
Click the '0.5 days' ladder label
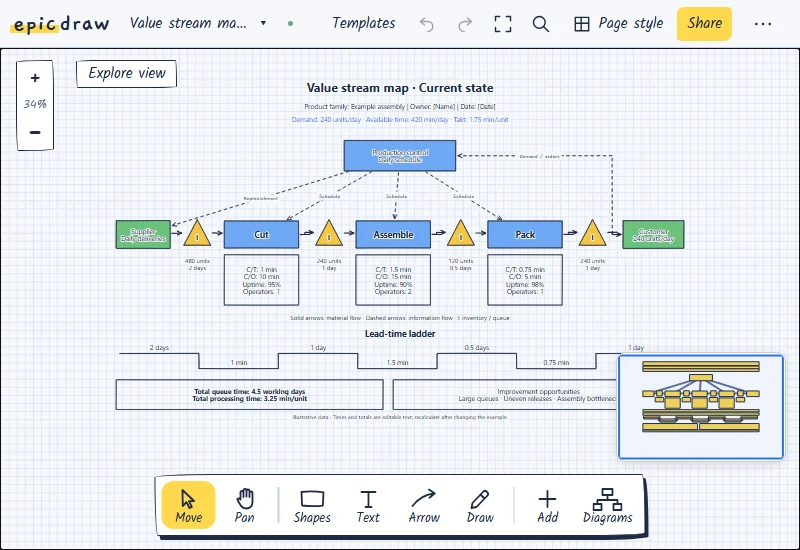pos(477,347)
